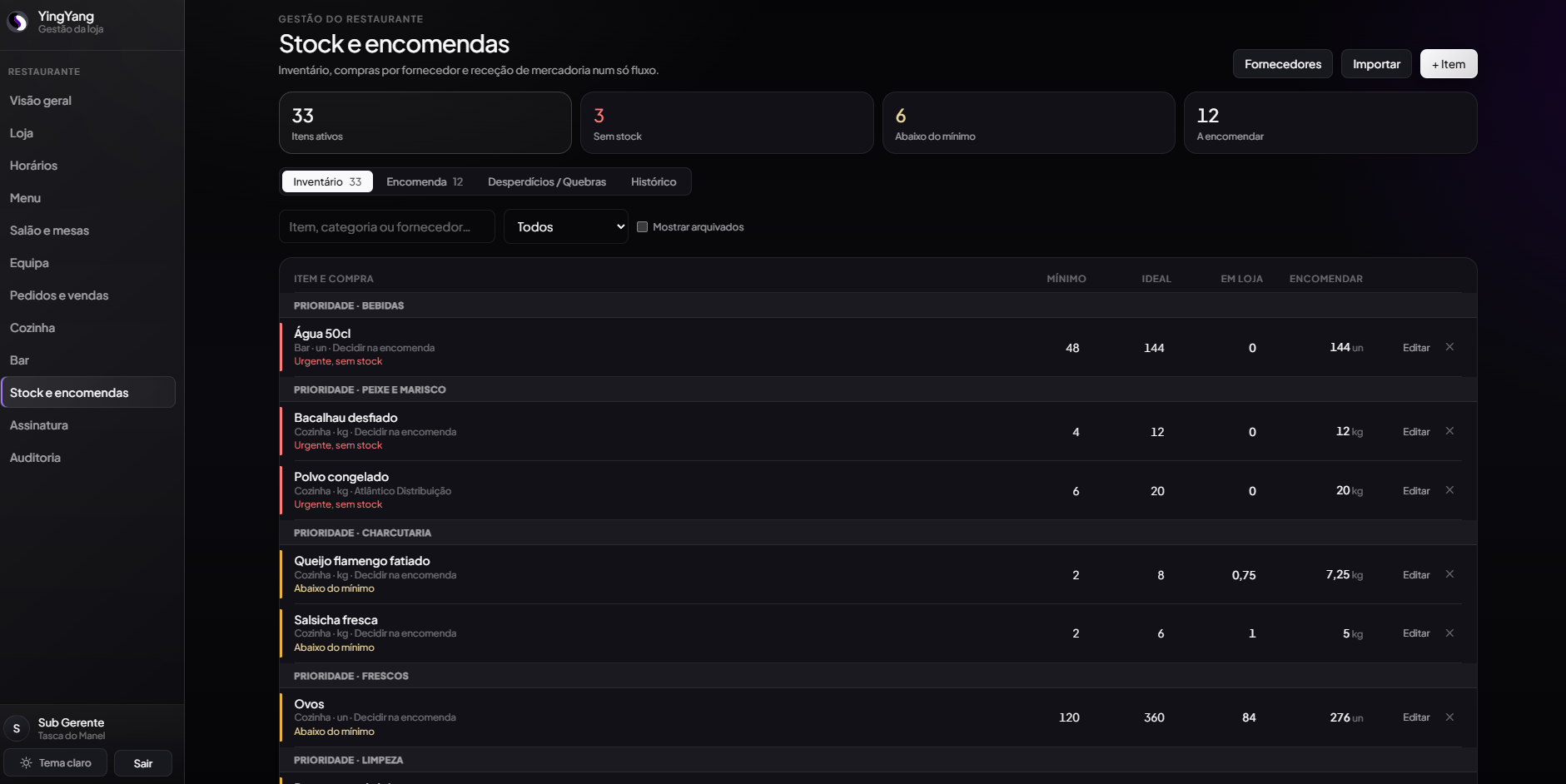Switch to Tema claro
1566x784 pixels.
56,763
